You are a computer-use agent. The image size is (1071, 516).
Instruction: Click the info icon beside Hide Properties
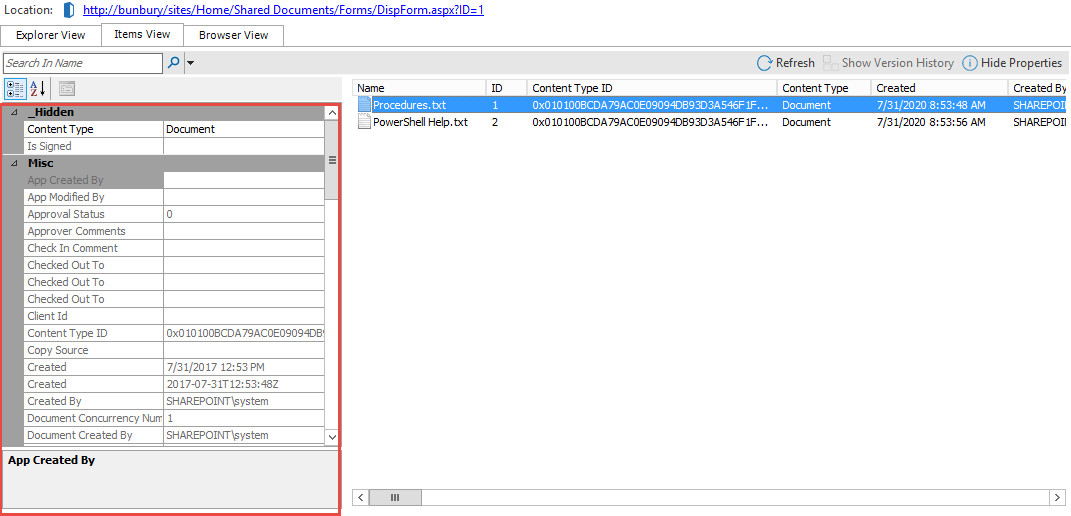pos(969,63)
